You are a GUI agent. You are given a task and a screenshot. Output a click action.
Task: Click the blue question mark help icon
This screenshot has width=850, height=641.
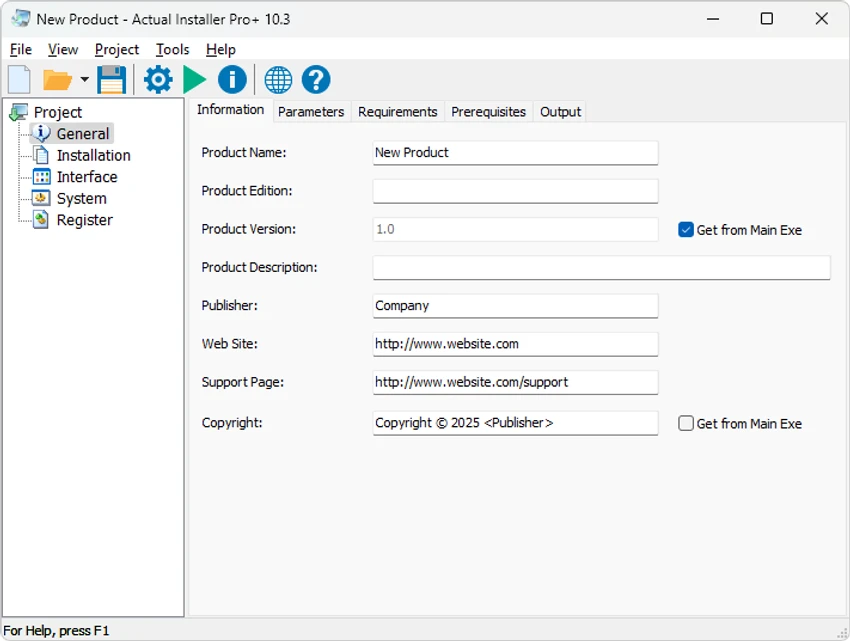(x=315, y=80)
